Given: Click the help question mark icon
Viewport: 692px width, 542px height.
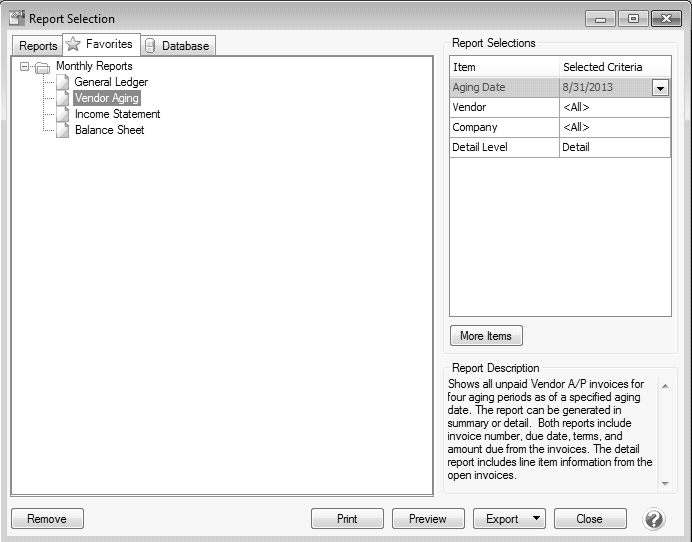Looking at the screenshot, I should click(x=654, y=519).
